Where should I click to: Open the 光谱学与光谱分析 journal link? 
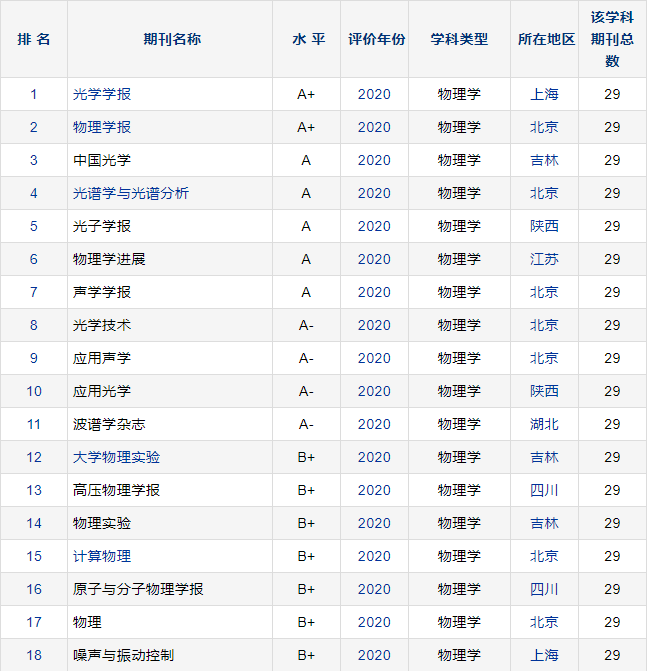coord(131,193)
